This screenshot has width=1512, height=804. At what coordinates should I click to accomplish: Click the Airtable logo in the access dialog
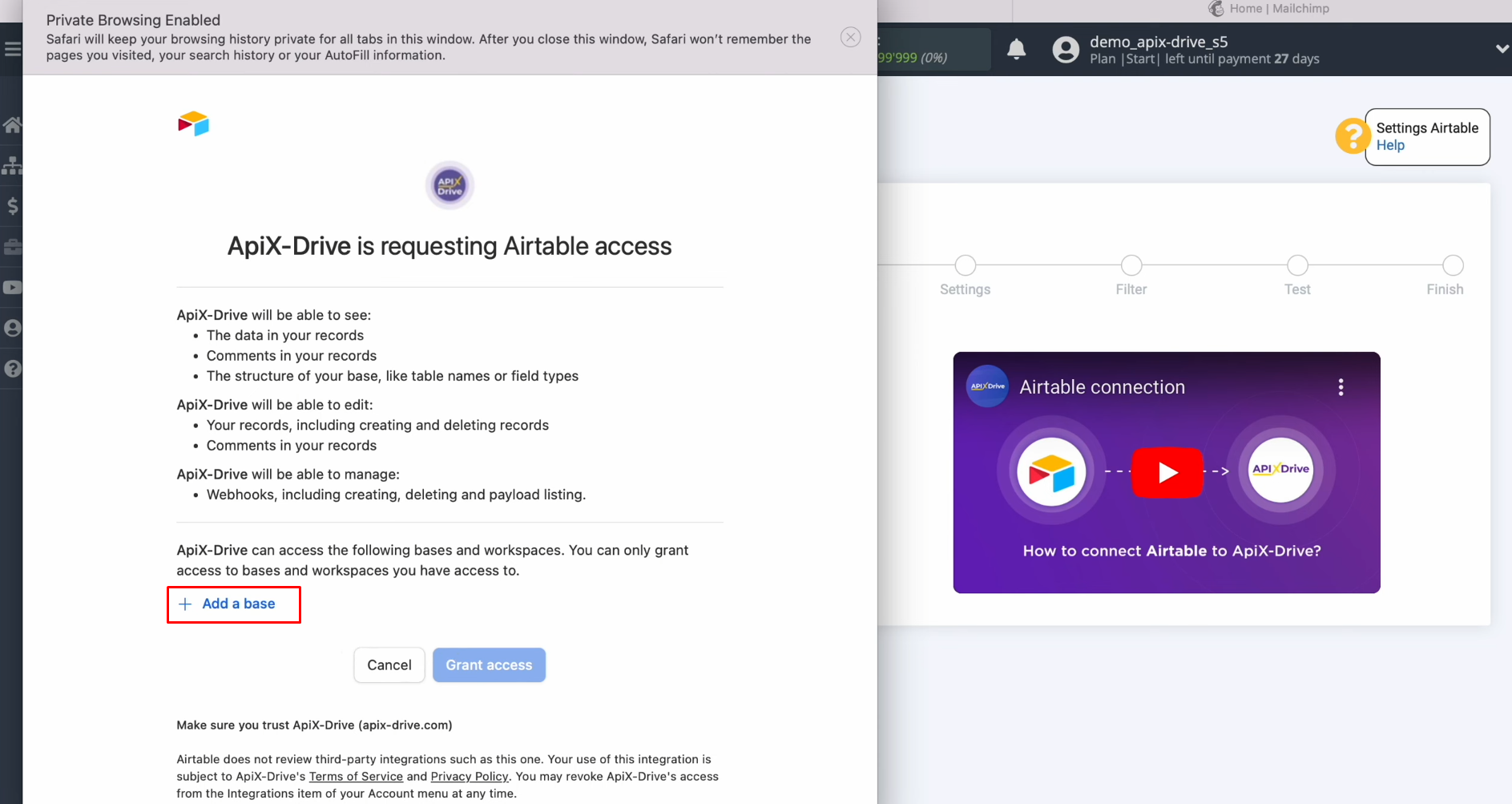[193, 123]
